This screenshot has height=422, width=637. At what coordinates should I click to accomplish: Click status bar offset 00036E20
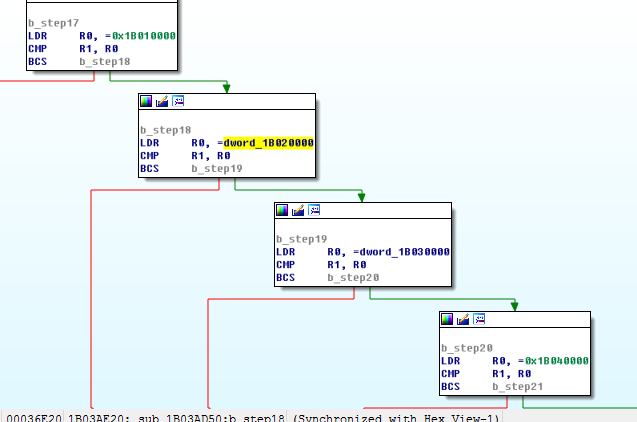34,418
